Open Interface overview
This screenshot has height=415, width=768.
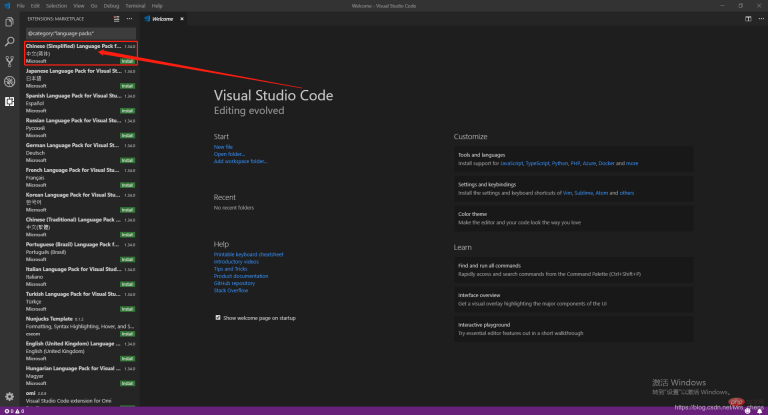[574, 299]
